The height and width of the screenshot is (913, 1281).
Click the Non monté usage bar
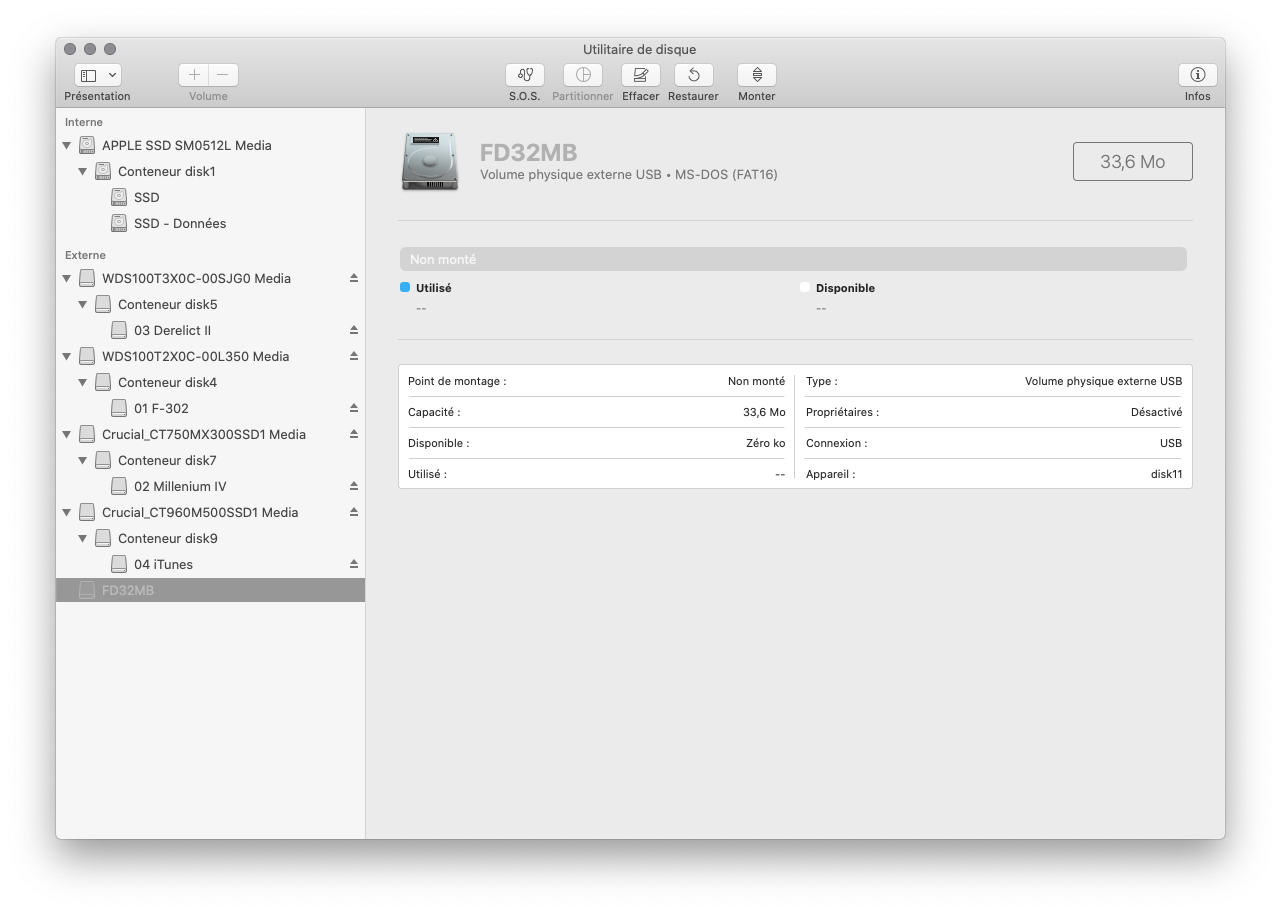[792, 259]
